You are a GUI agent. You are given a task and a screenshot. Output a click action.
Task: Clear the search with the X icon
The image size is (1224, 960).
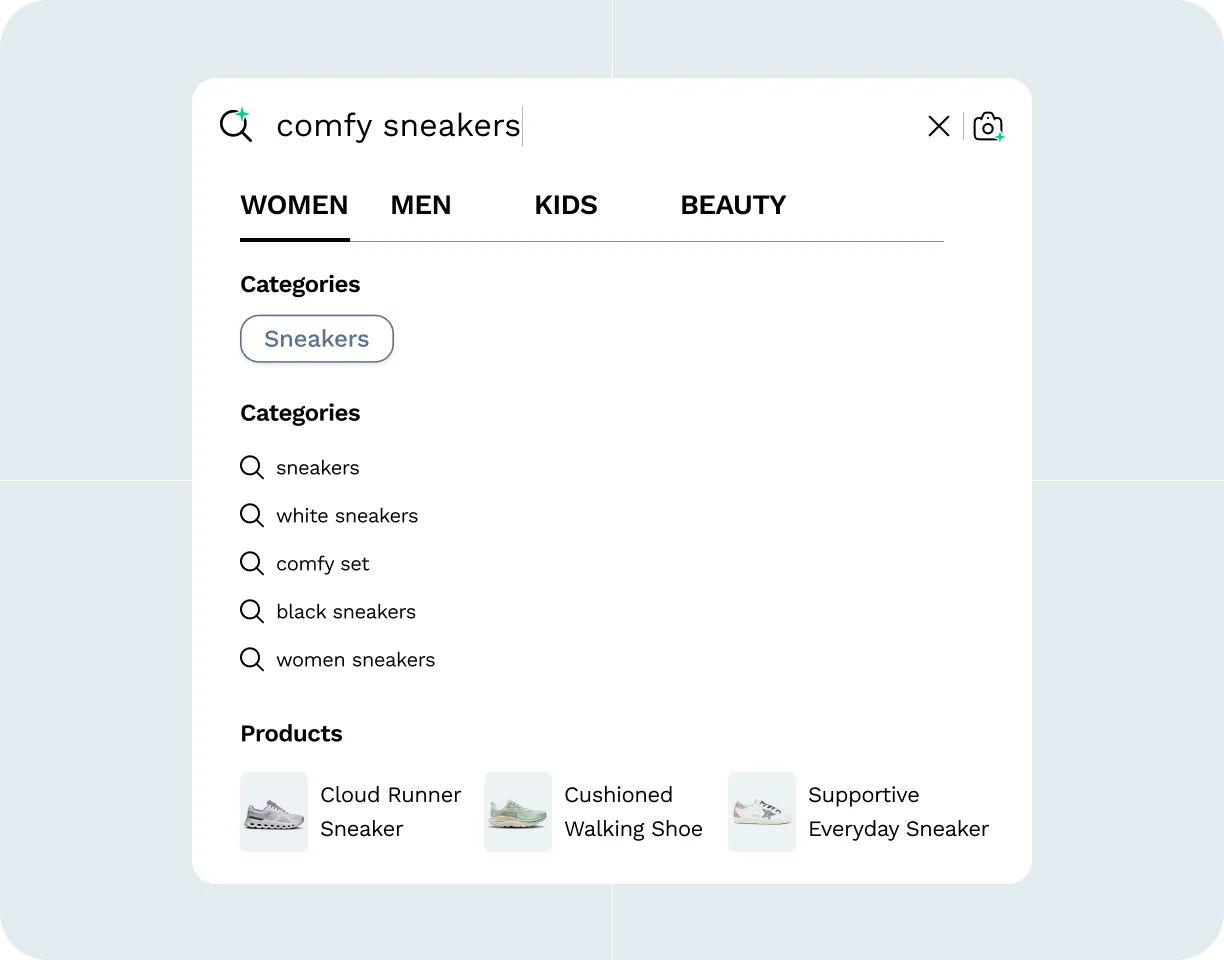(x=938, y=126)
